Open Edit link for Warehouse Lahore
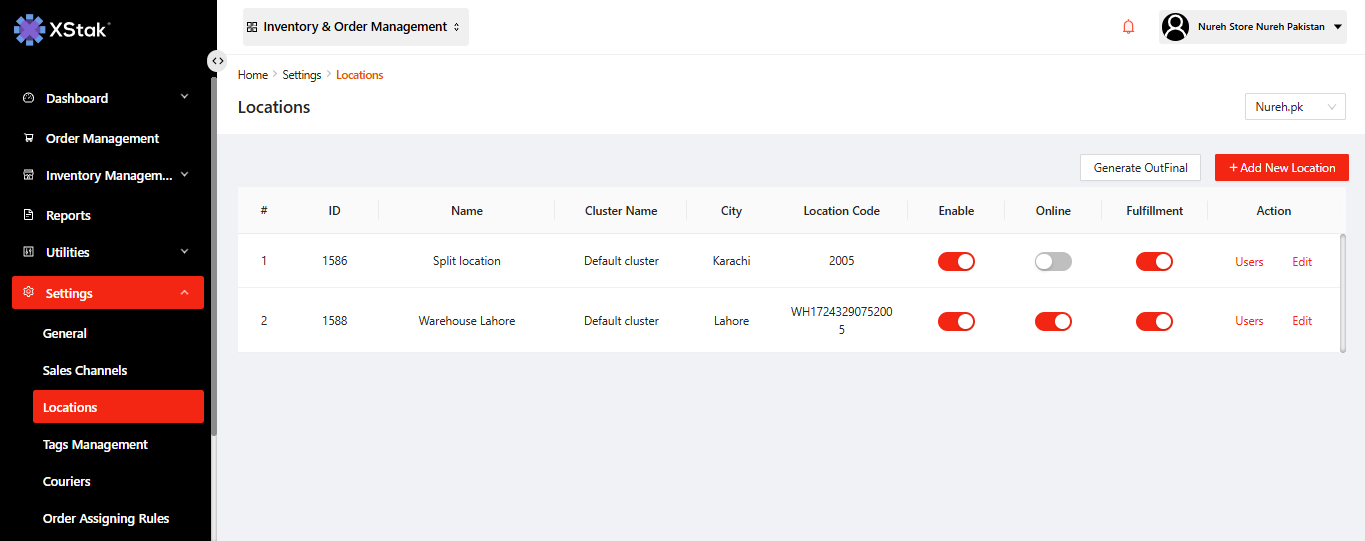The height and width of the screenshot is (541, 1365). tap(1301, 321)
